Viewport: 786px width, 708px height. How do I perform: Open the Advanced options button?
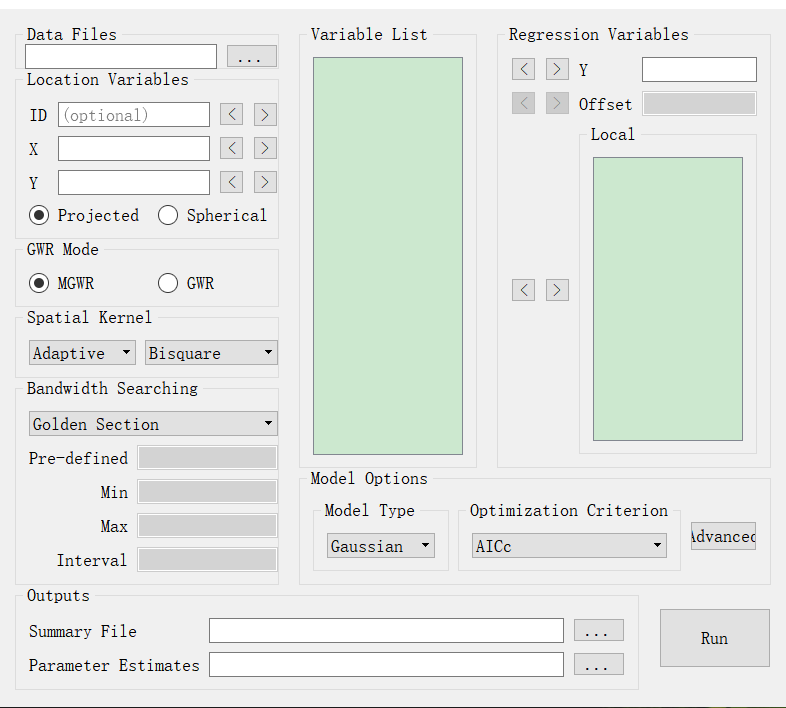coord(723,536)
